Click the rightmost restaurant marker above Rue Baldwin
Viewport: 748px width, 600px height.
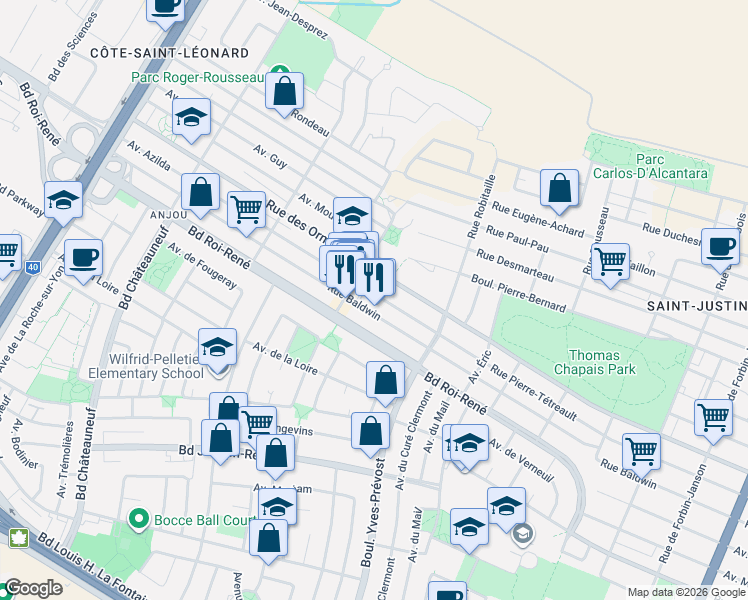(375, 280)
